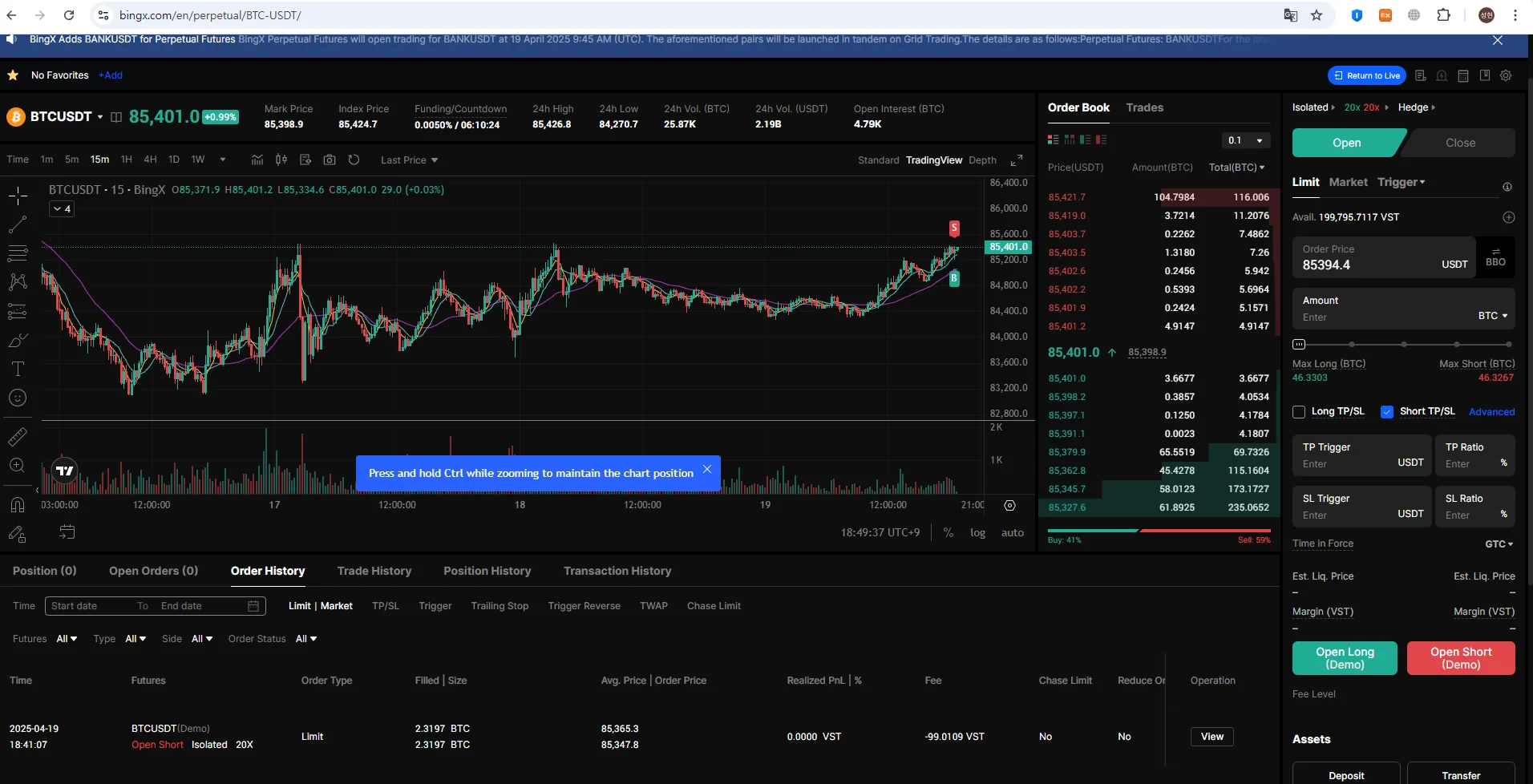Open the chart time zone settings icon
Viewport: 1533px width, 784px height.
pos(1010,505)
